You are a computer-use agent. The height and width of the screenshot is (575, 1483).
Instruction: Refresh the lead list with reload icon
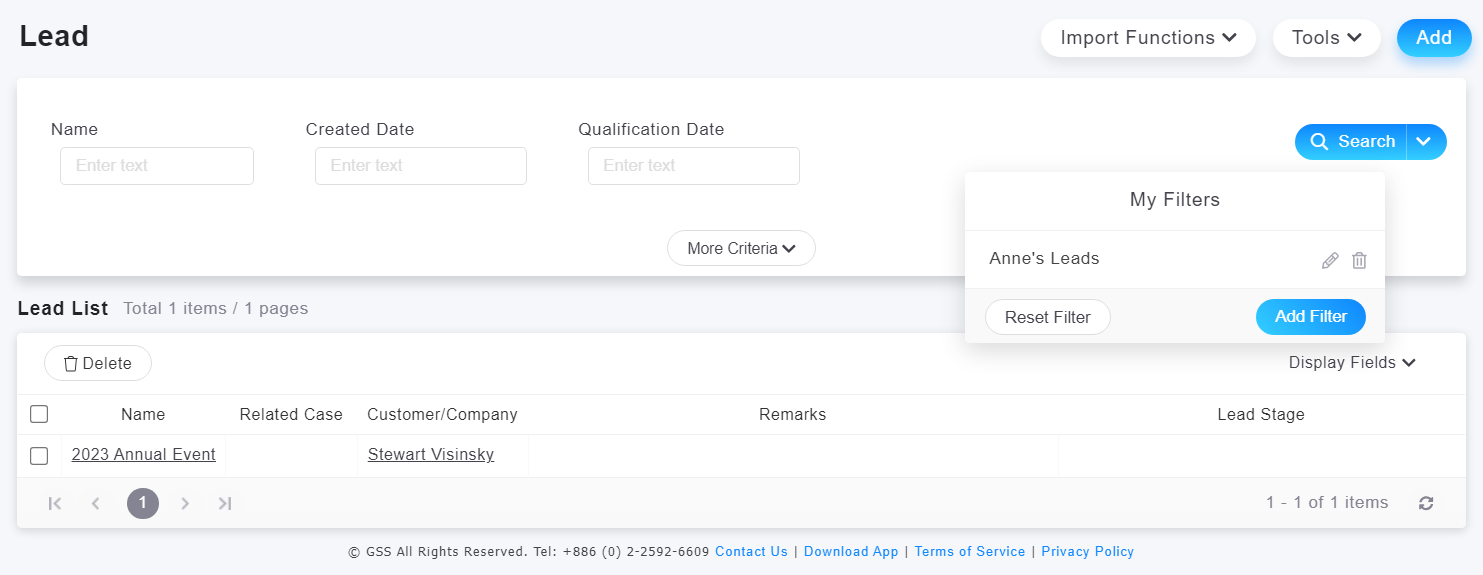[x=1426, y=503]
